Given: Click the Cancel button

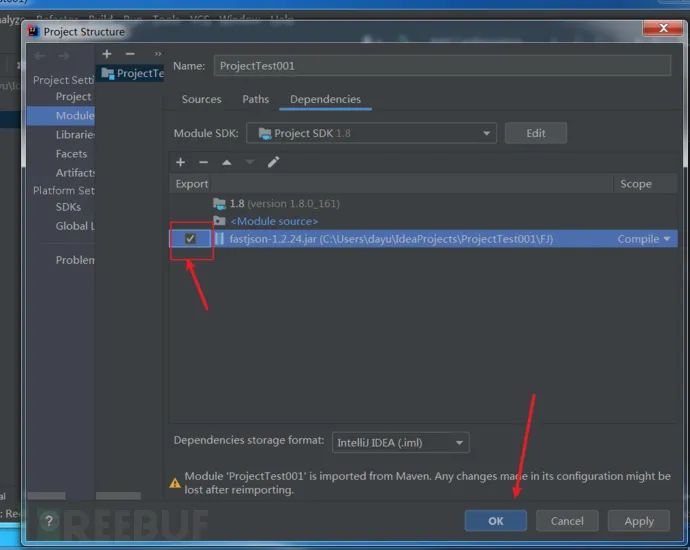Looking at the screenshot, I should click(567, 521).
